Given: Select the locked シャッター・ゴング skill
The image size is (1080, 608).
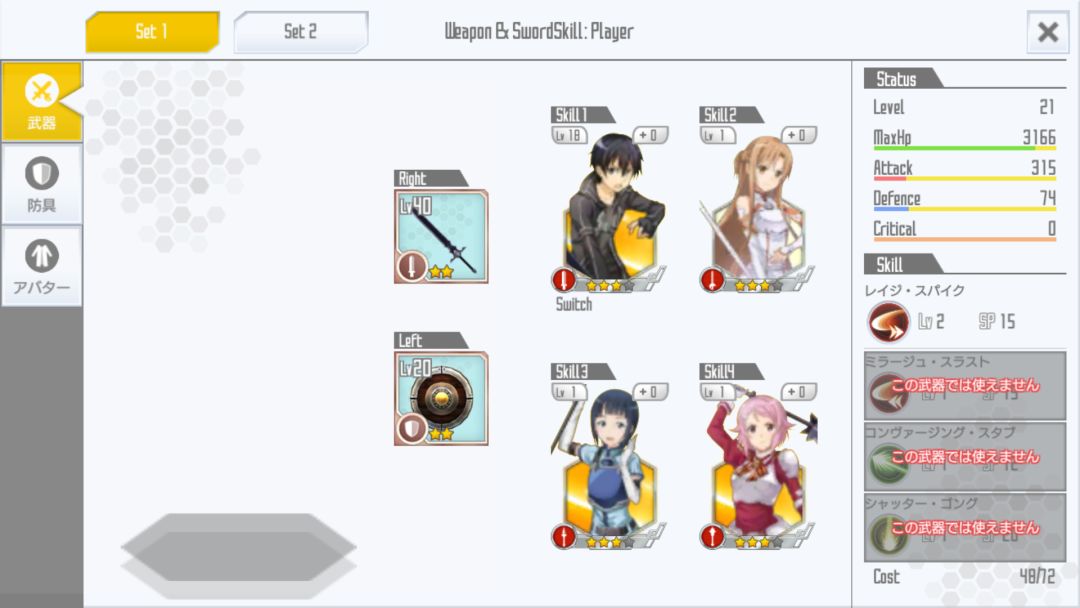Looking at the screenshot, I should pos(965,527).
